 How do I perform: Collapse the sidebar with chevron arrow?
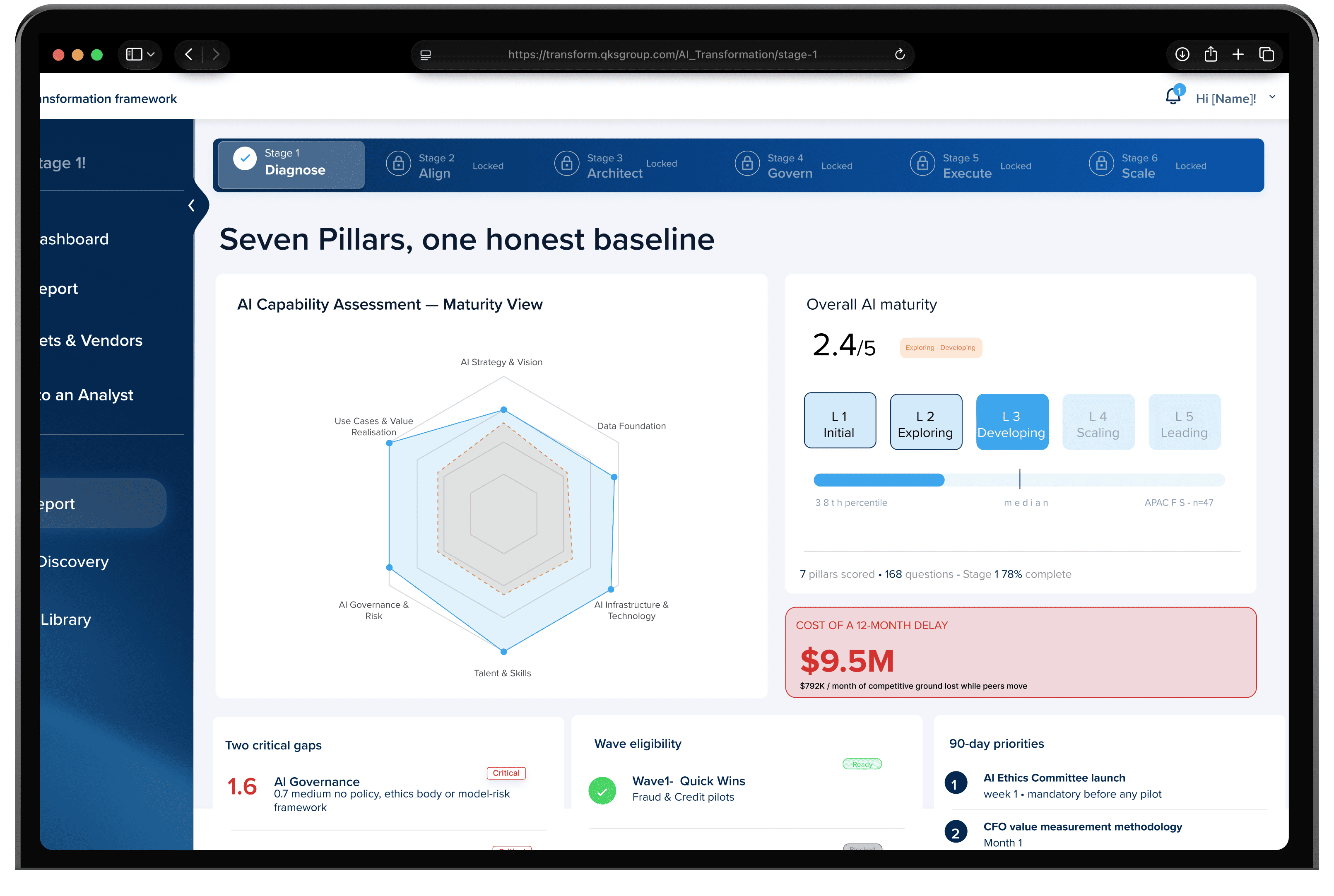(191, 205)
